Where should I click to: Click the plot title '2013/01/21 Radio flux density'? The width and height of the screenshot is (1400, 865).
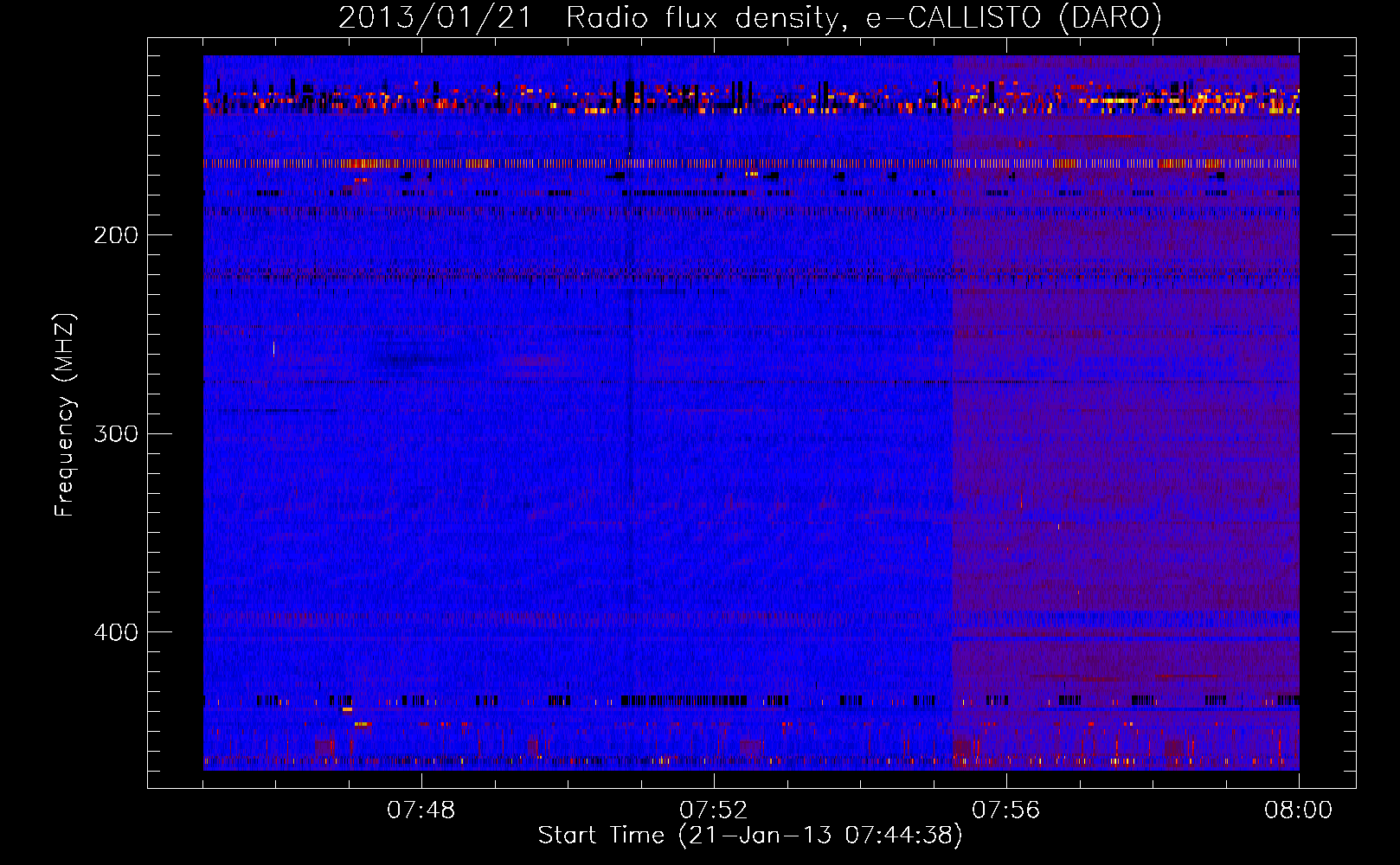[749, 17]
